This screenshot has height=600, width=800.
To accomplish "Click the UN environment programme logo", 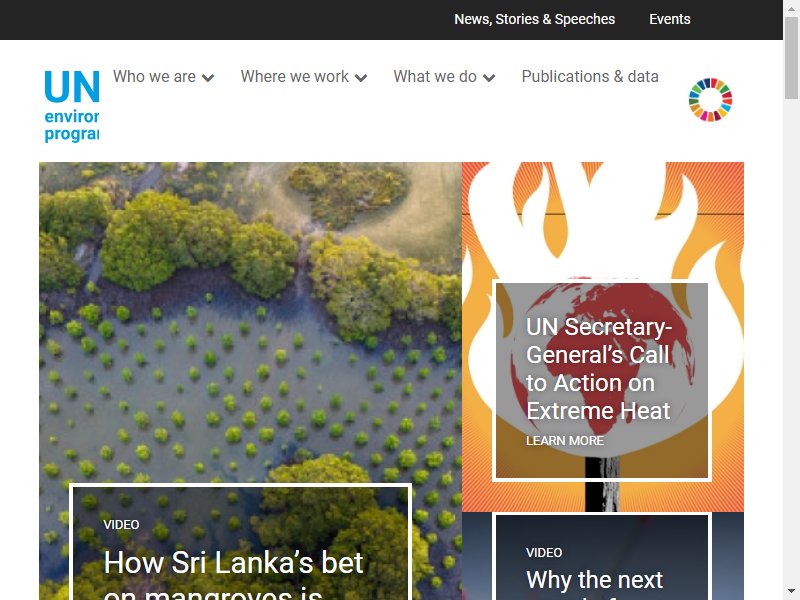I will pos(71,106).
